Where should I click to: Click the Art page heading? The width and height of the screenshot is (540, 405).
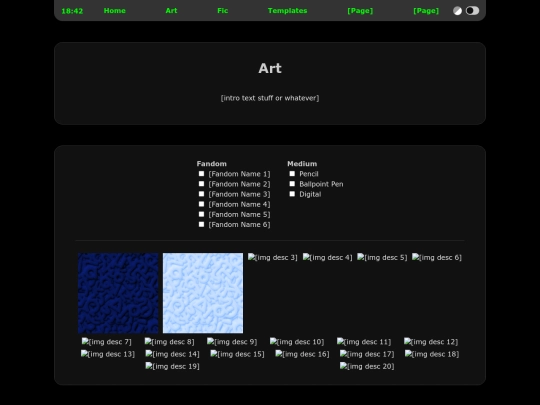tap(270, 68)
